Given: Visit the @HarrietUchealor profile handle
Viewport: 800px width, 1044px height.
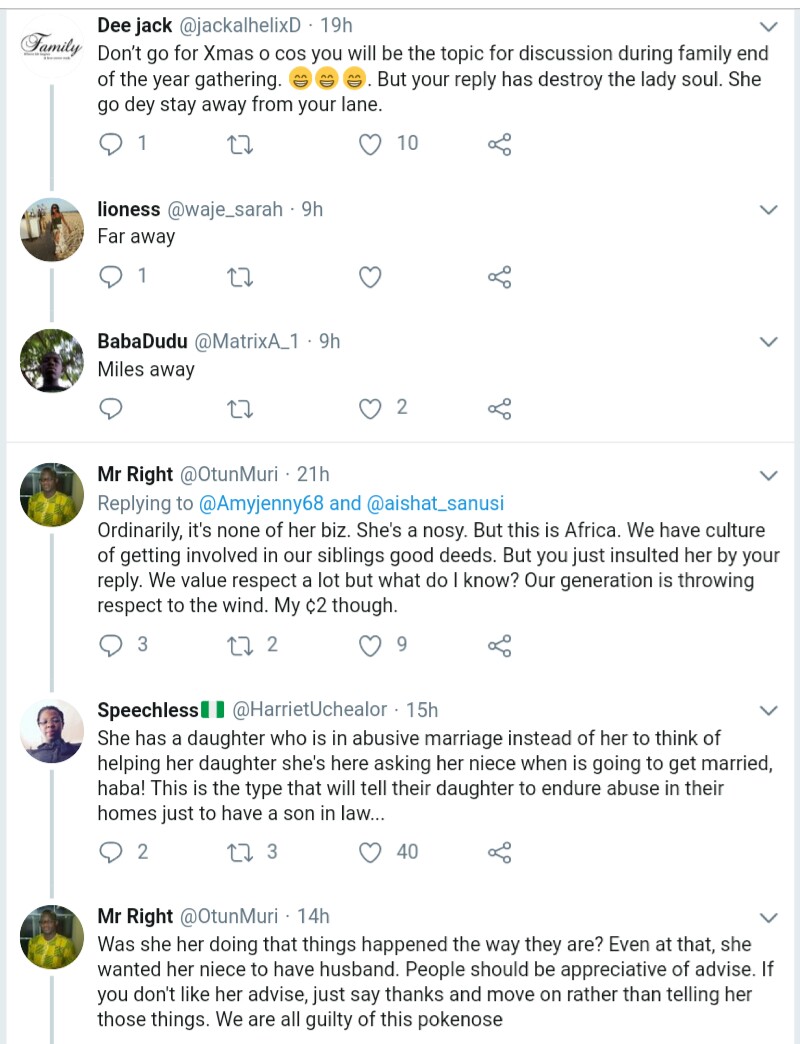Looking at the screenshot, I should point(310,710).
